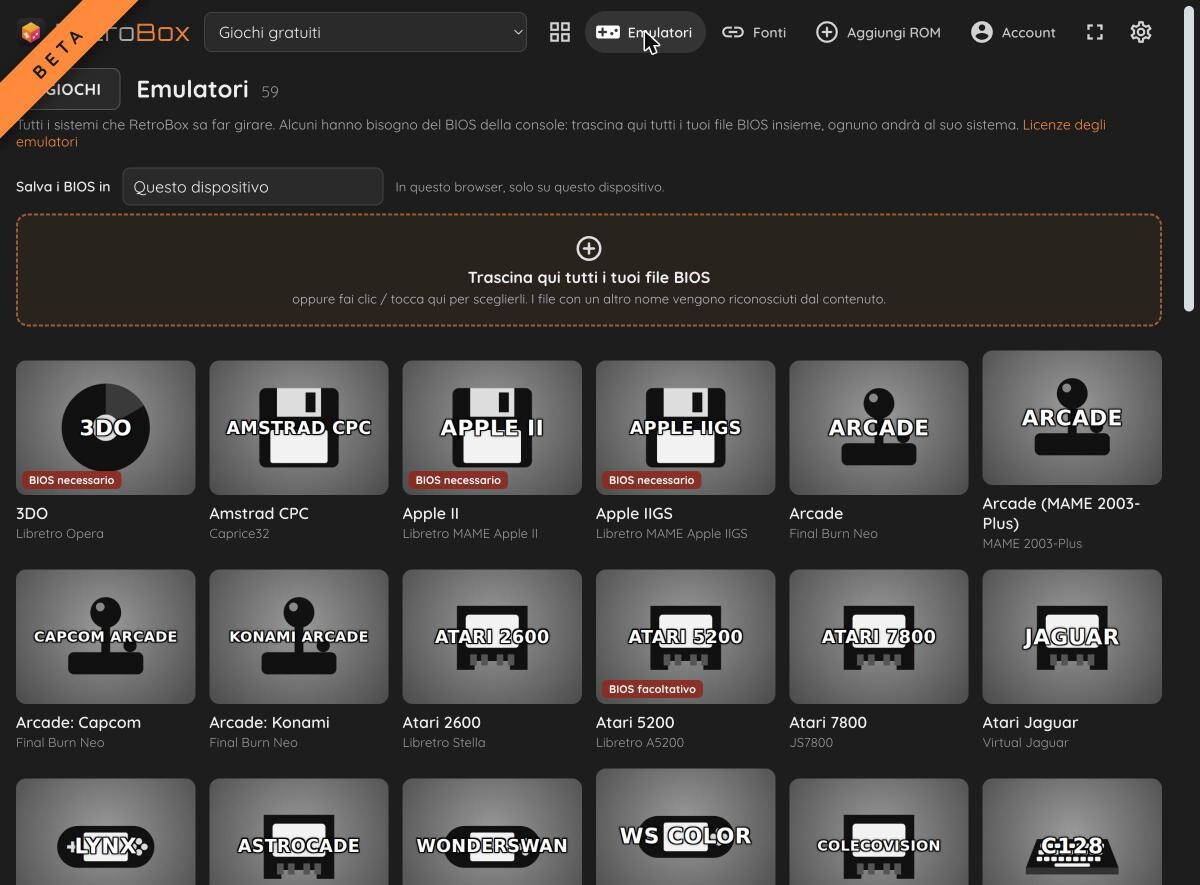This screenshot has width=1200, height=885.
Task: Click Aggiungi ROM in the header
Action: pyautogui.click(x=879, y=32)
